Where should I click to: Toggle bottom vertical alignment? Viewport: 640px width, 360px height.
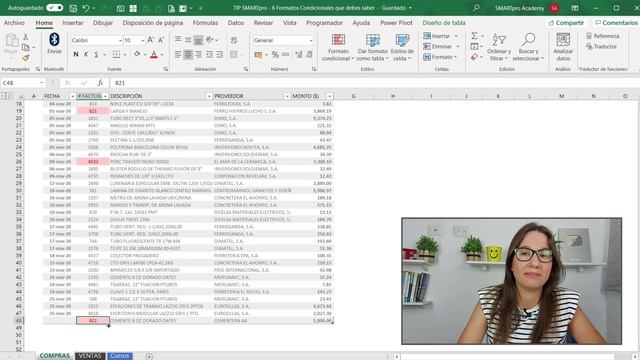(x=198, y=40)
